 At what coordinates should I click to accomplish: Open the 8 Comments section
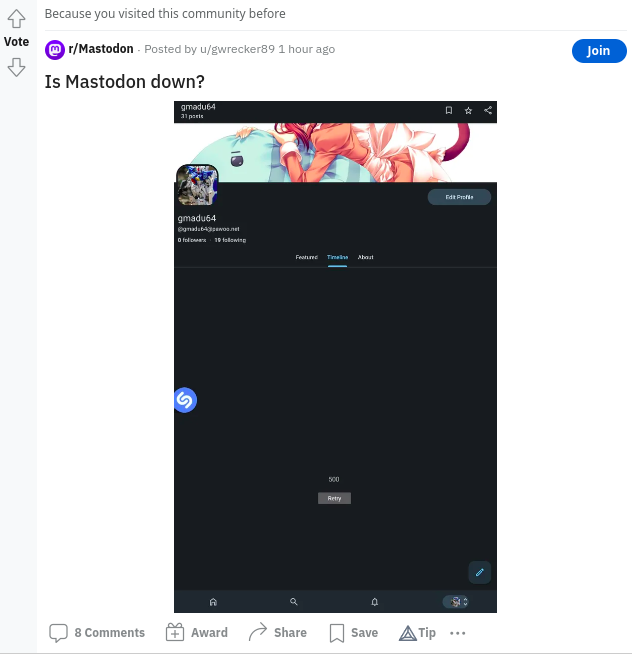97,633
